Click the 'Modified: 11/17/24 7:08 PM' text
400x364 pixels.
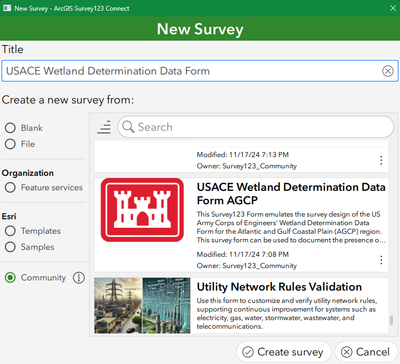pos(243,255)
